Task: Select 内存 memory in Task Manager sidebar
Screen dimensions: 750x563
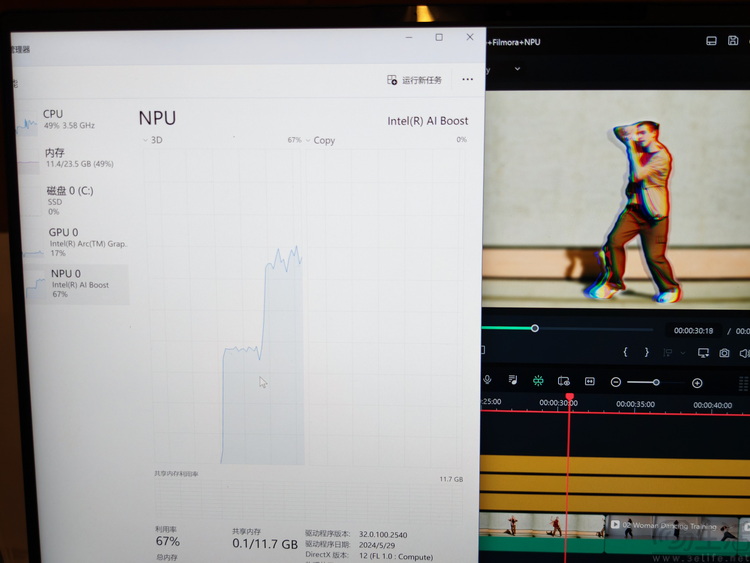Action: click(72, 158)
